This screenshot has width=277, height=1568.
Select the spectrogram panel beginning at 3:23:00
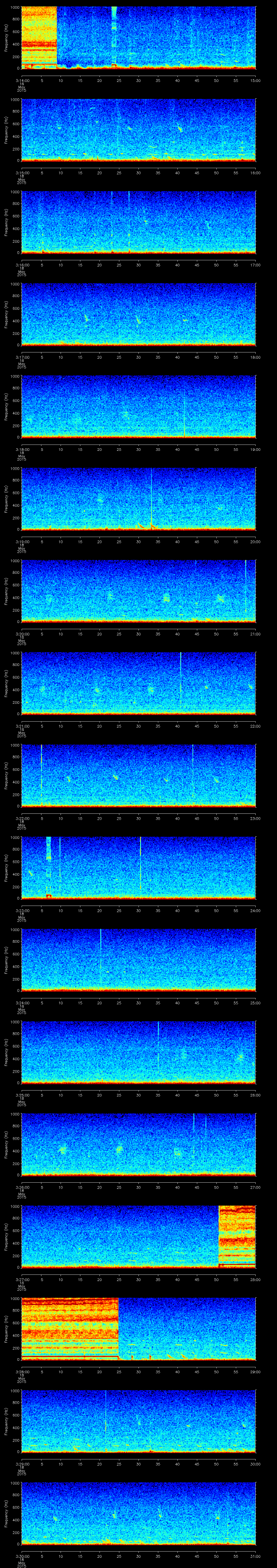pos(138,868)
